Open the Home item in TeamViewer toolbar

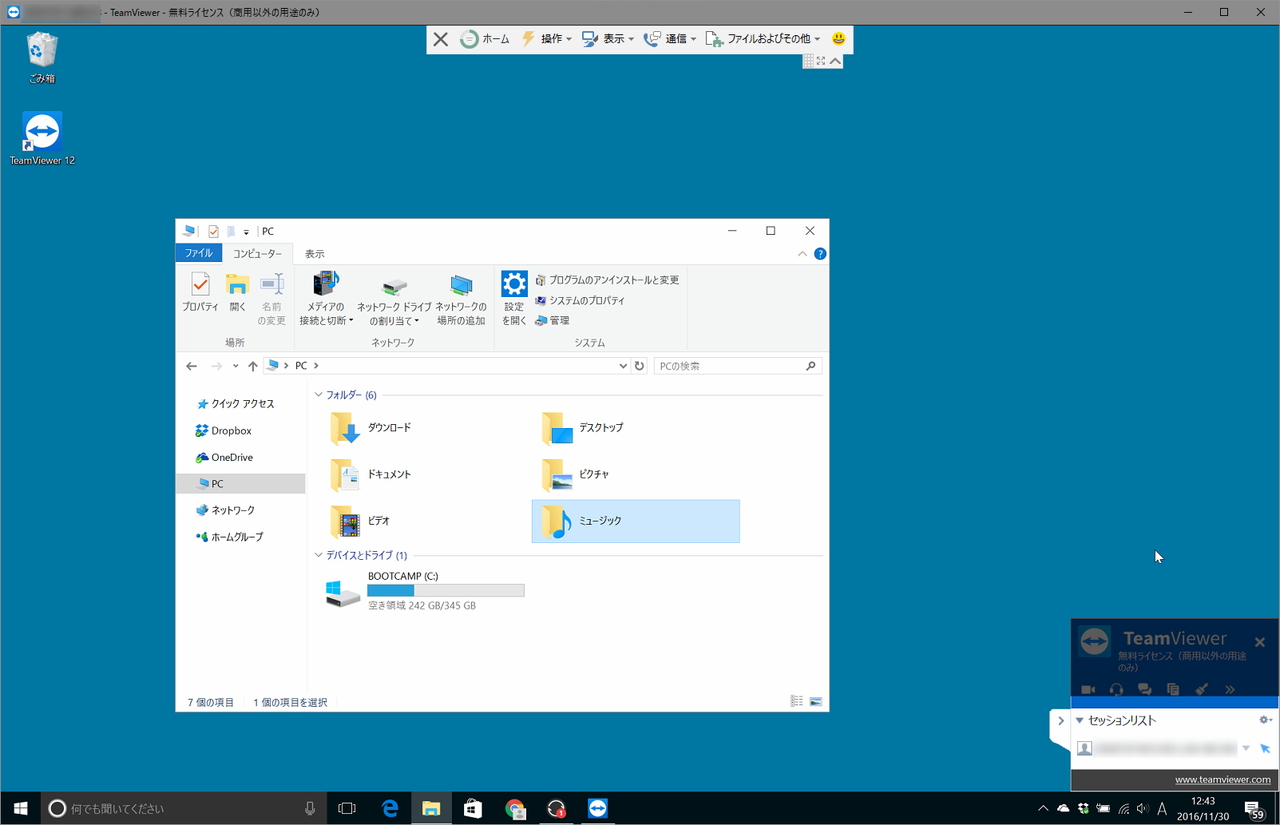click(x=485, y=39)
